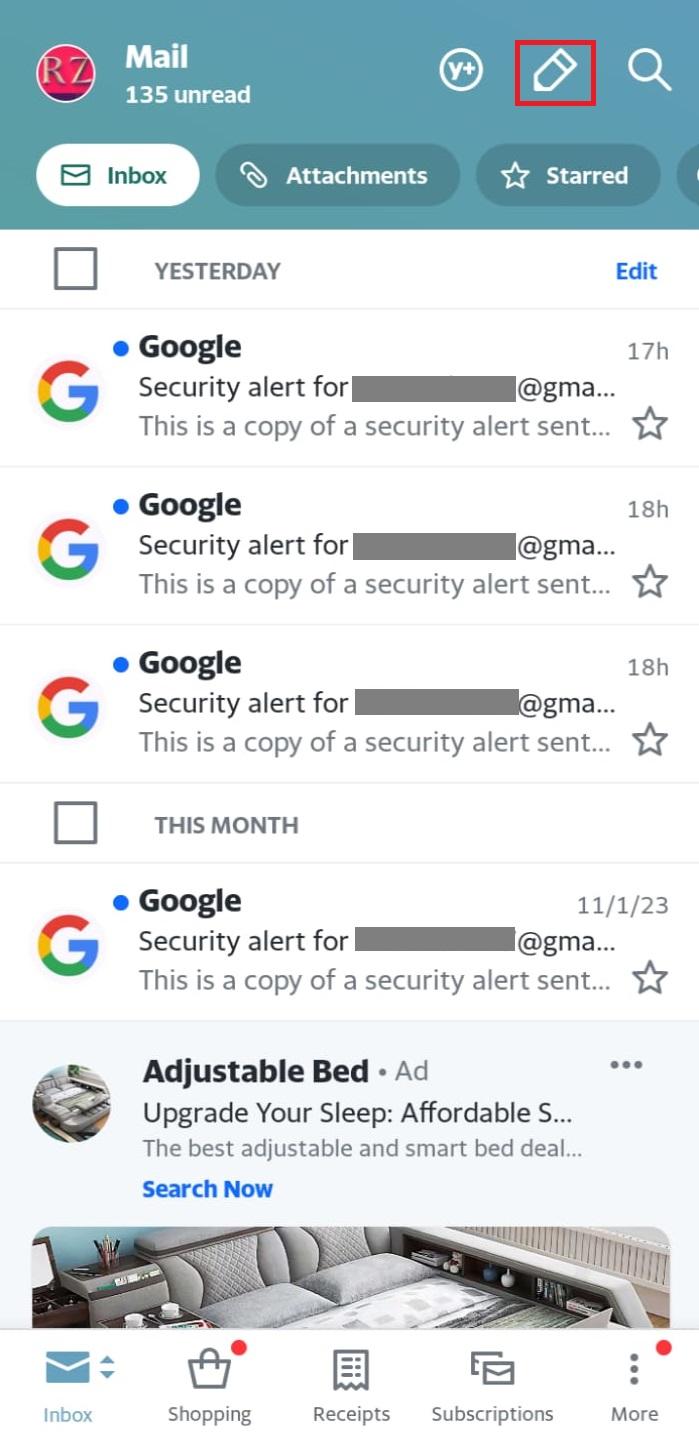This screenshot has width=699, height=1435.
Task: Open the mail search magnifier
Action: [649, 71]
